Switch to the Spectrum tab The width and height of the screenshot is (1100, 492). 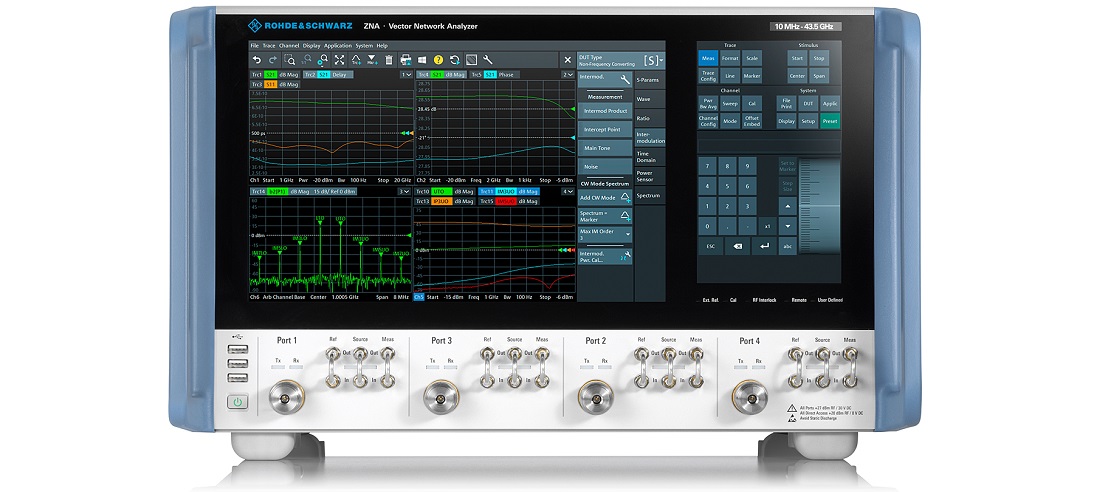pyautogui.click(x=650, y=195)
